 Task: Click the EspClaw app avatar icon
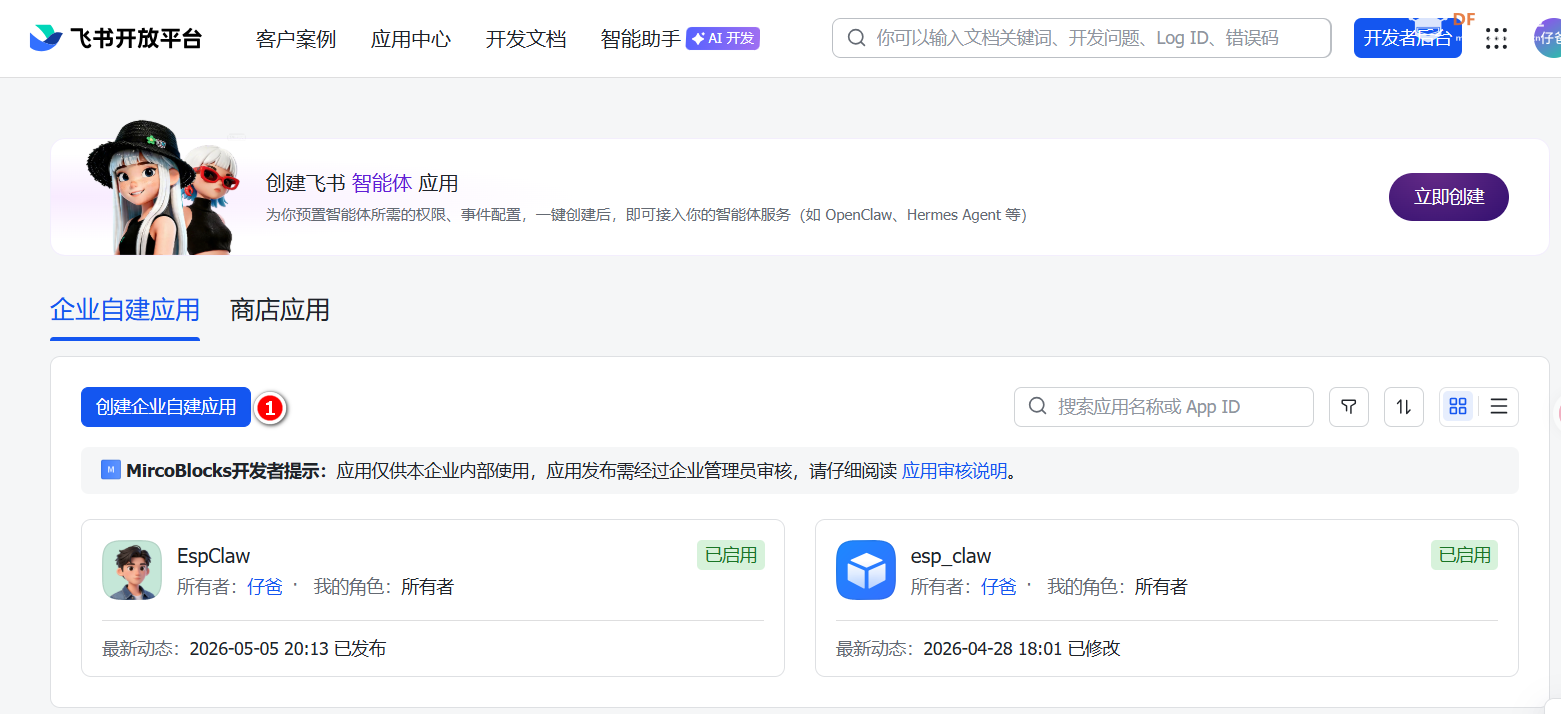[x=132, y=570]
